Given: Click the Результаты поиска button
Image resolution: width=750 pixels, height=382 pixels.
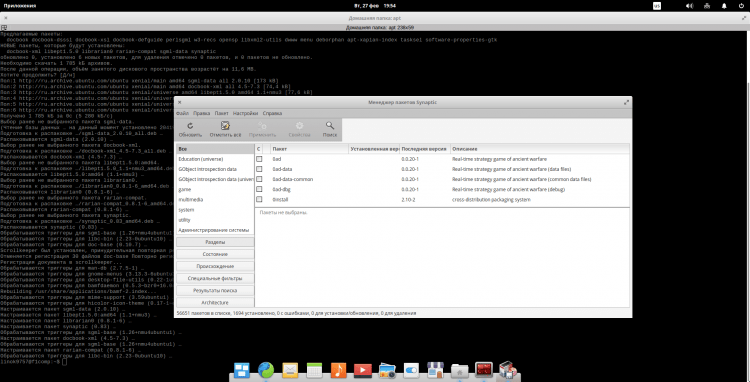Looking at the screenshot, I should [x=215, y=290].
